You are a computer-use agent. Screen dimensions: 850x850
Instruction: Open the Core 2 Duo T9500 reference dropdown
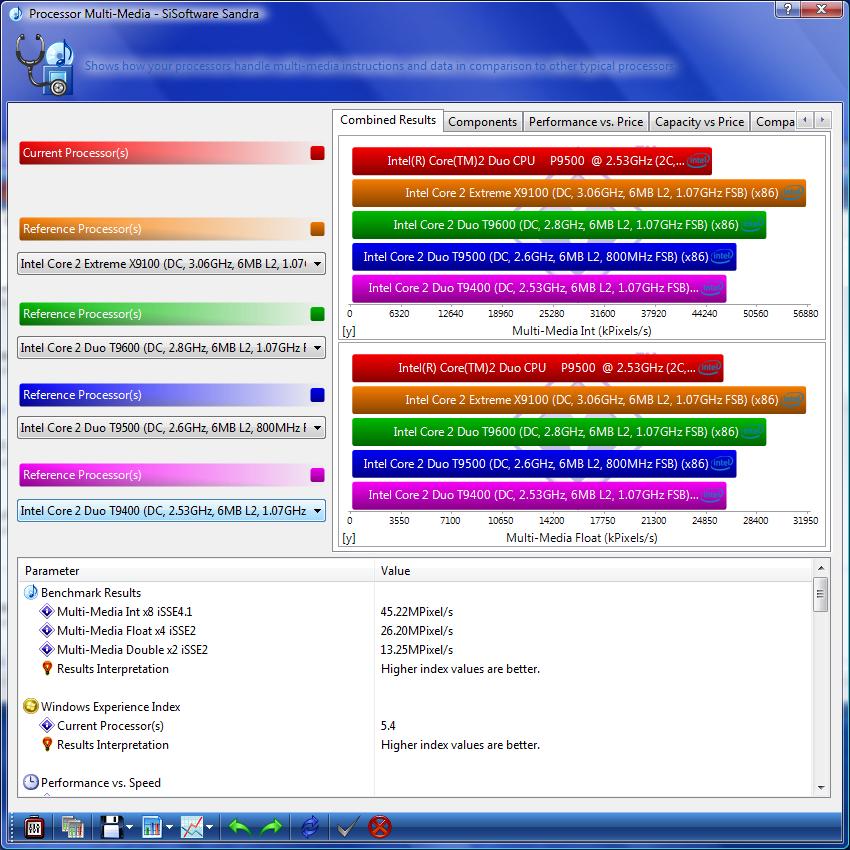tap(171, 428)
